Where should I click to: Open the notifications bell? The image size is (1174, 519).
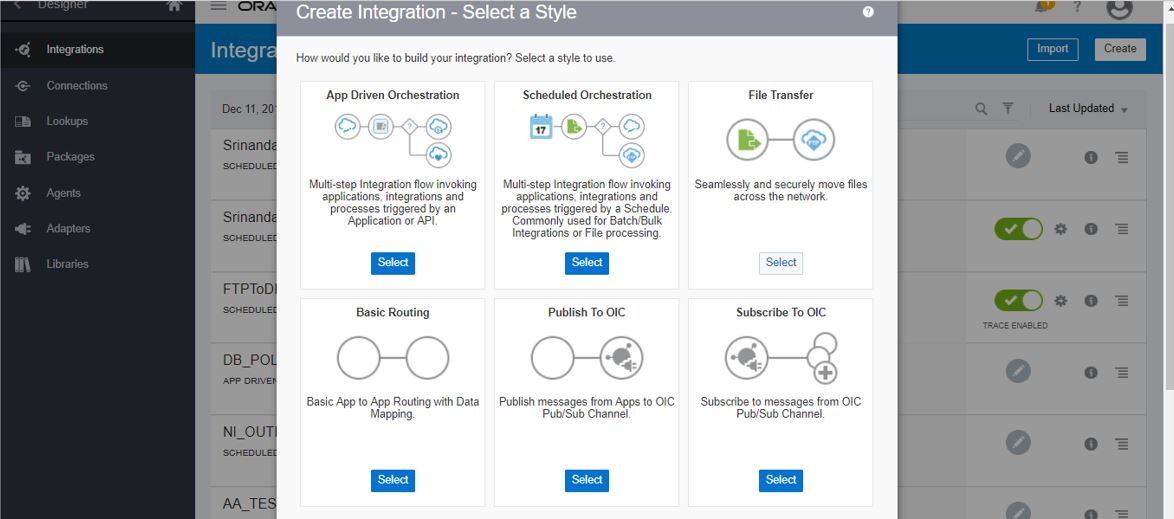coord(1044,6)
